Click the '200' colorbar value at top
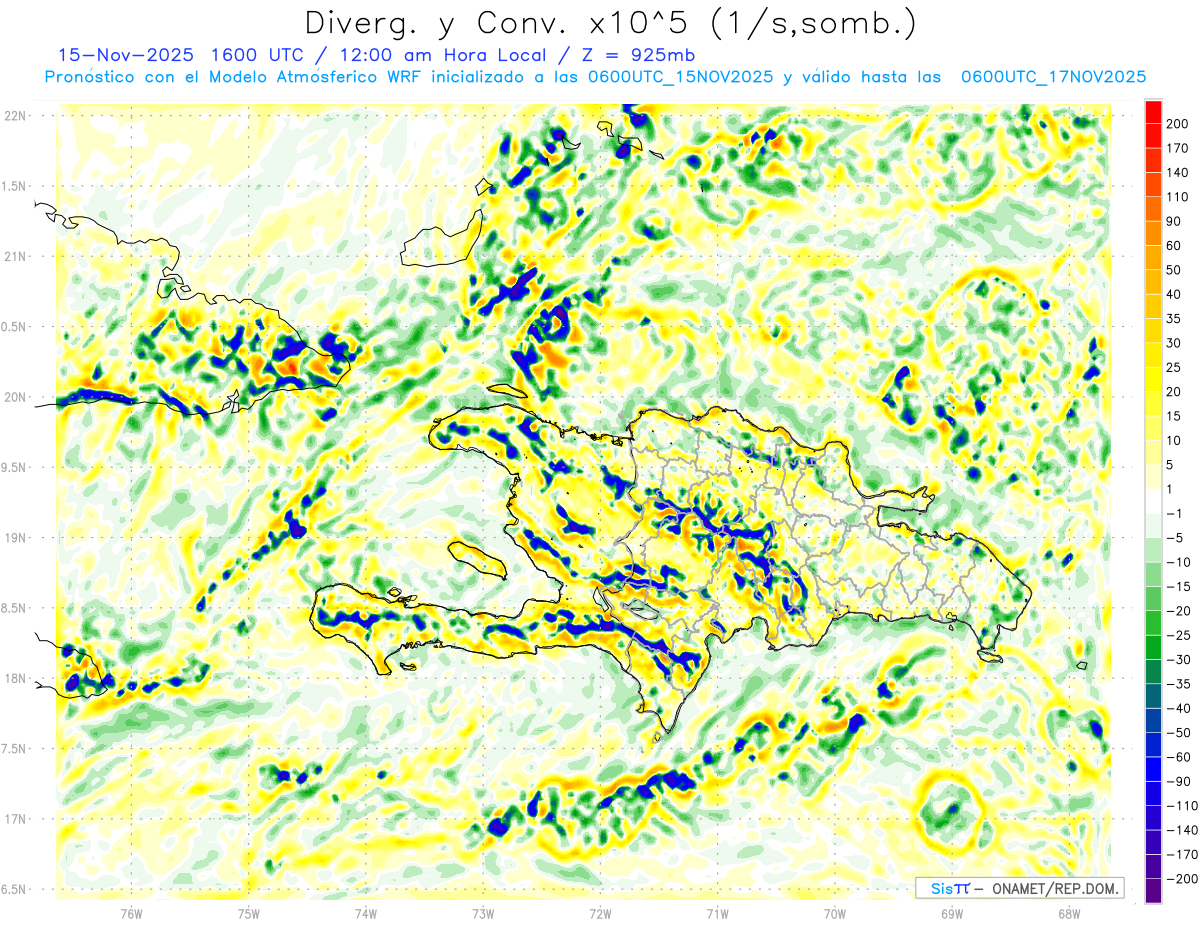The height and width of the screenshot is (927, 1200). click(x=1177, y=124)
